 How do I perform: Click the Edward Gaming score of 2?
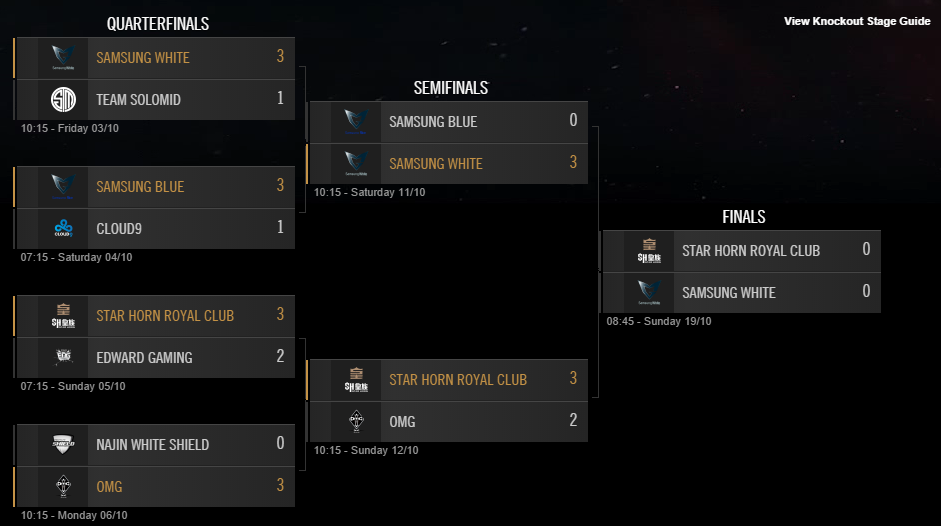280,357
